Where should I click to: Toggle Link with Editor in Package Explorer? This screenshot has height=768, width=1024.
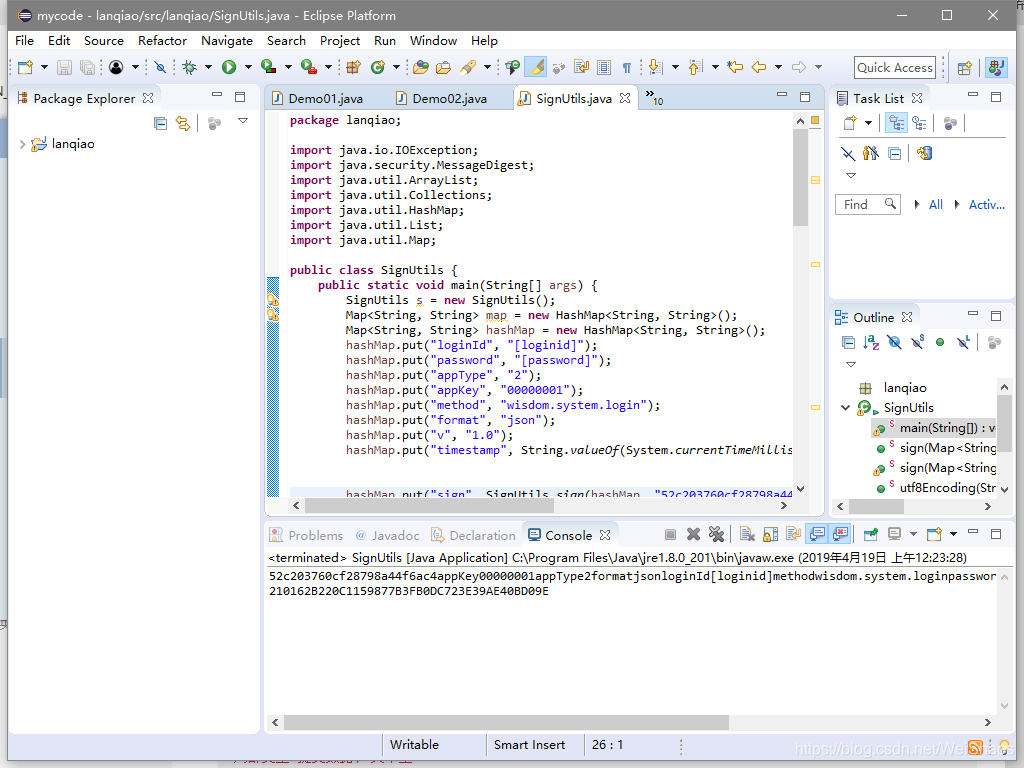click(183, 123)
